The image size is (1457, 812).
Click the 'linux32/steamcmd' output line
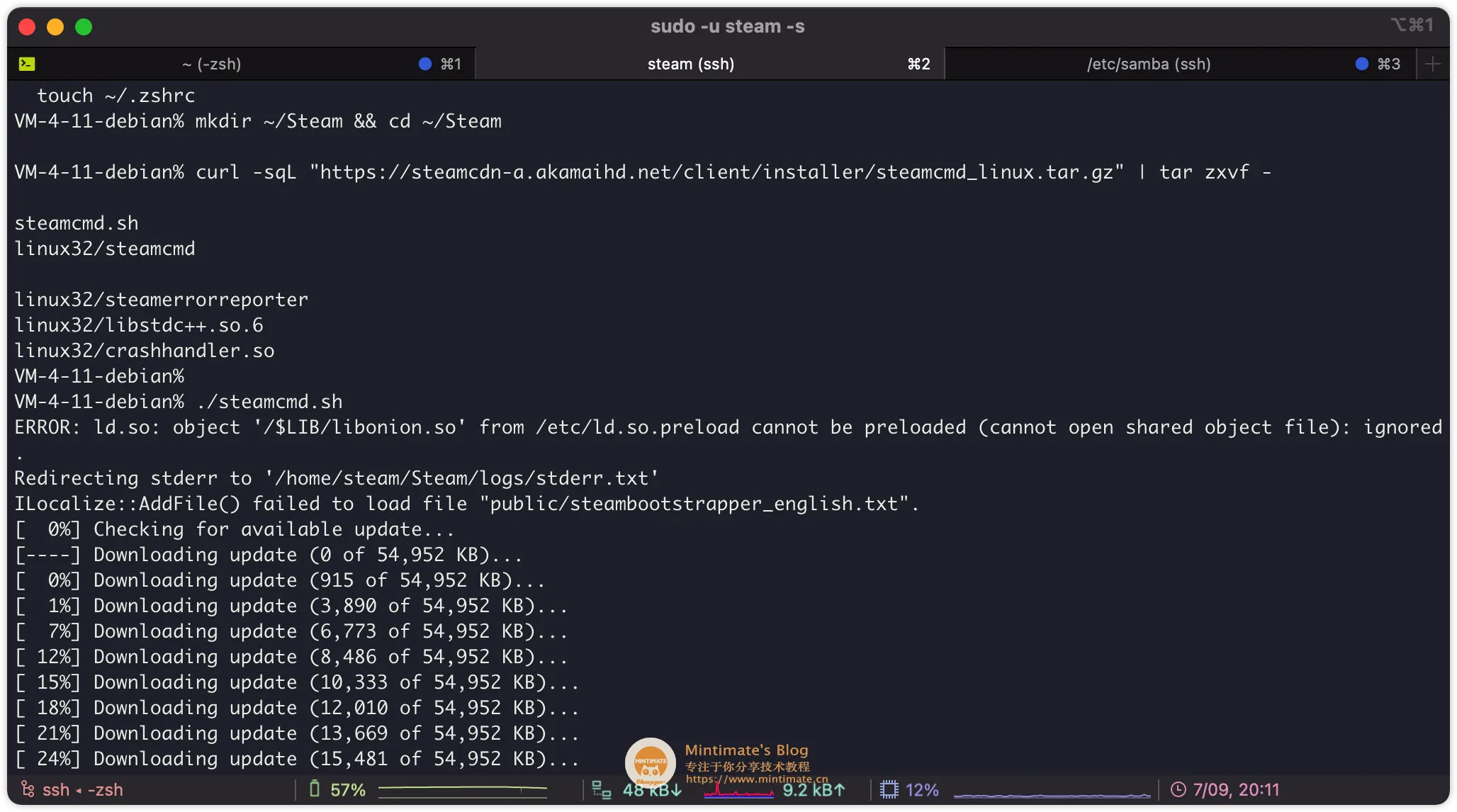[x=105, y=249]
